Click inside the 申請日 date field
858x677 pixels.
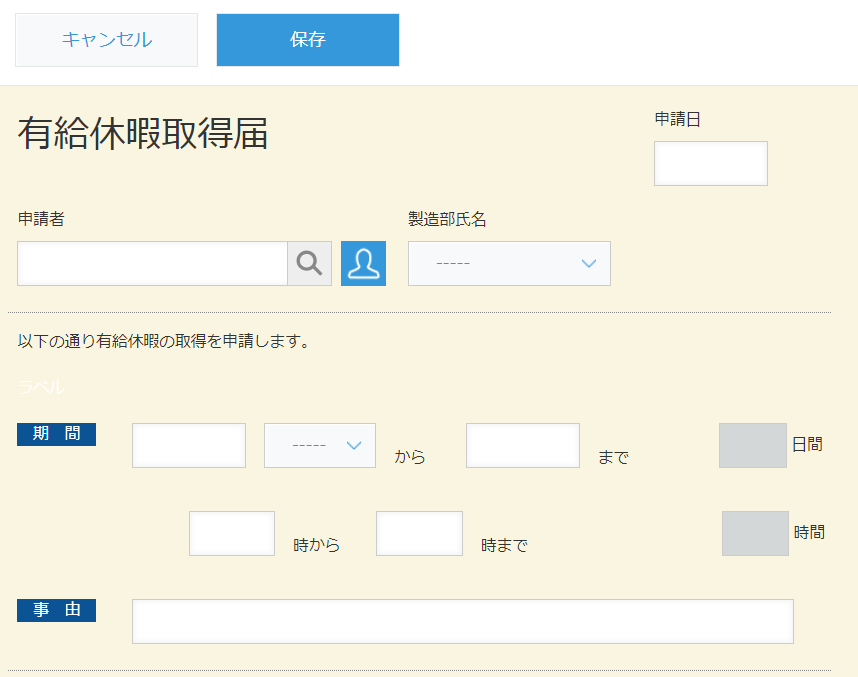pos(710,163)
